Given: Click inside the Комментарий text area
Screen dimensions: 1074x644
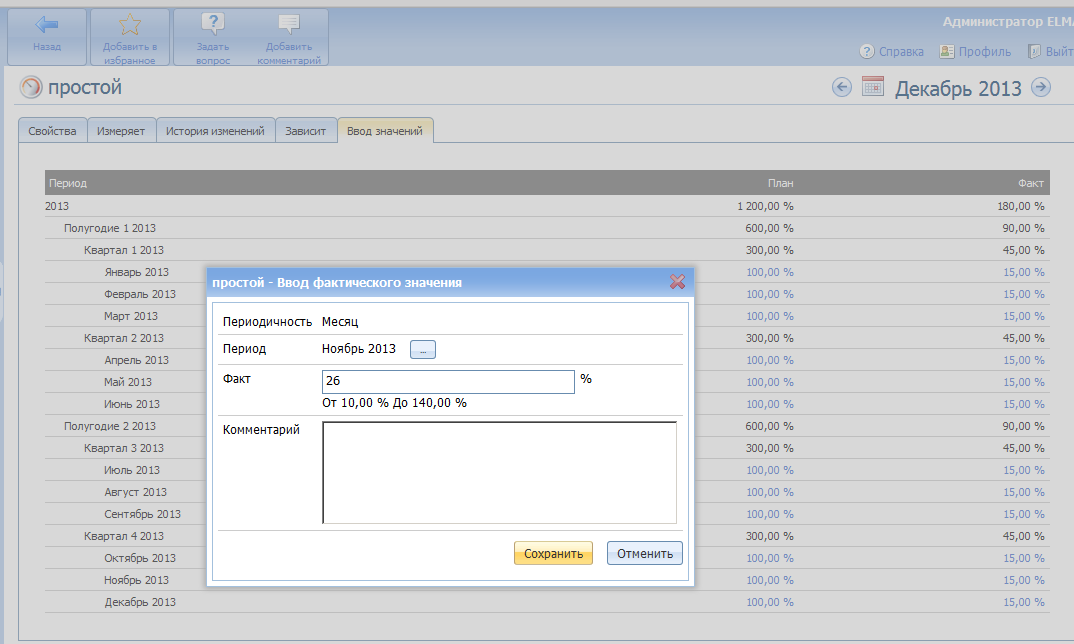Looking at the screenshot, I should click(499, 472).
